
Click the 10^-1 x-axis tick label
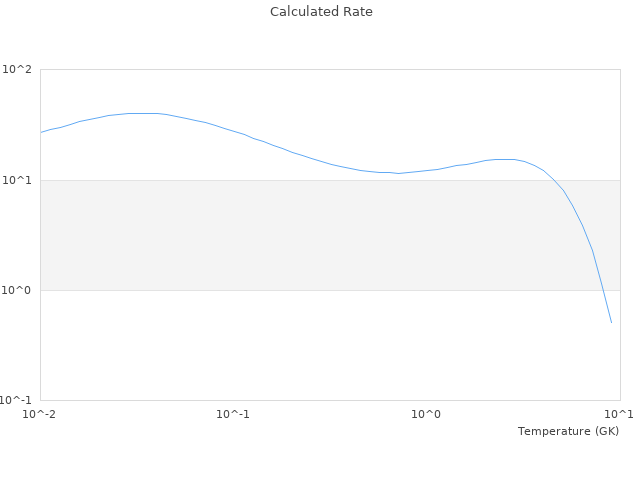tap(233, 414)
